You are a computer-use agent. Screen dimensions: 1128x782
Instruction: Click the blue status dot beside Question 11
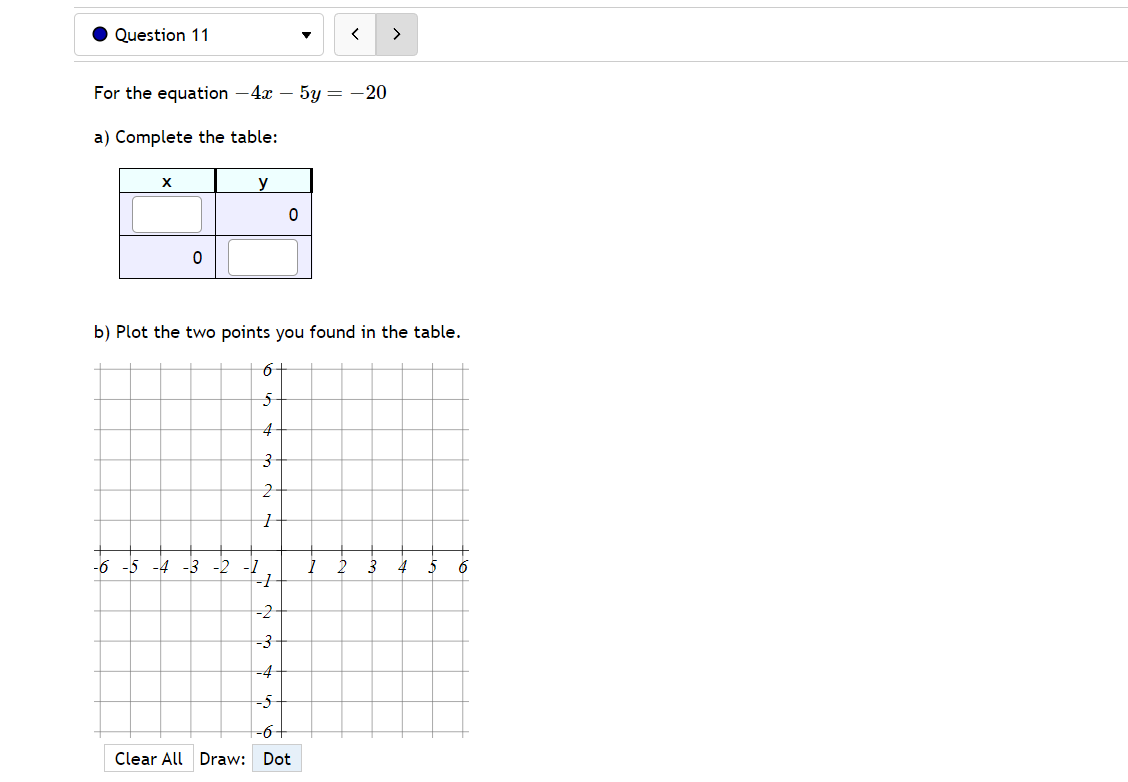pyautogui.click(x=99, y=34)
